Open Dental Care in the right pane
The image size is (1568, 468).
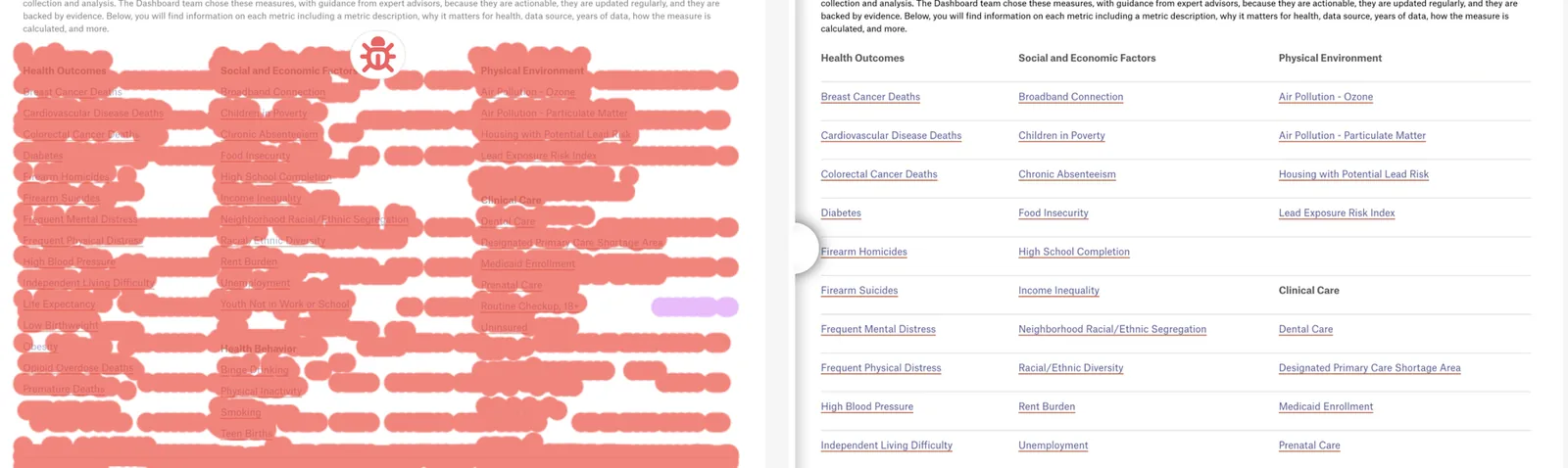(x=1305, y=329)
